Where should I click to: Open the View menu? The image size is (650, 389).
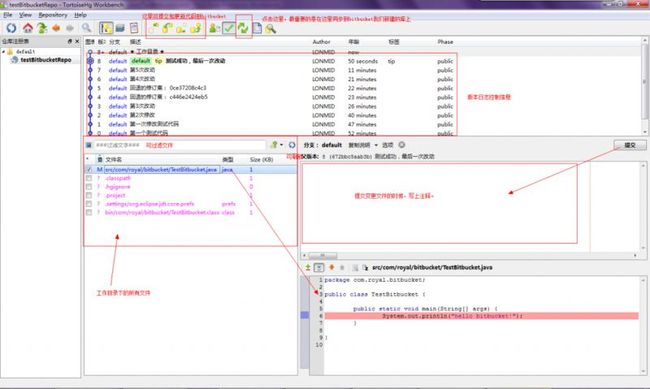pyautogui.click(x=25, y=15)
